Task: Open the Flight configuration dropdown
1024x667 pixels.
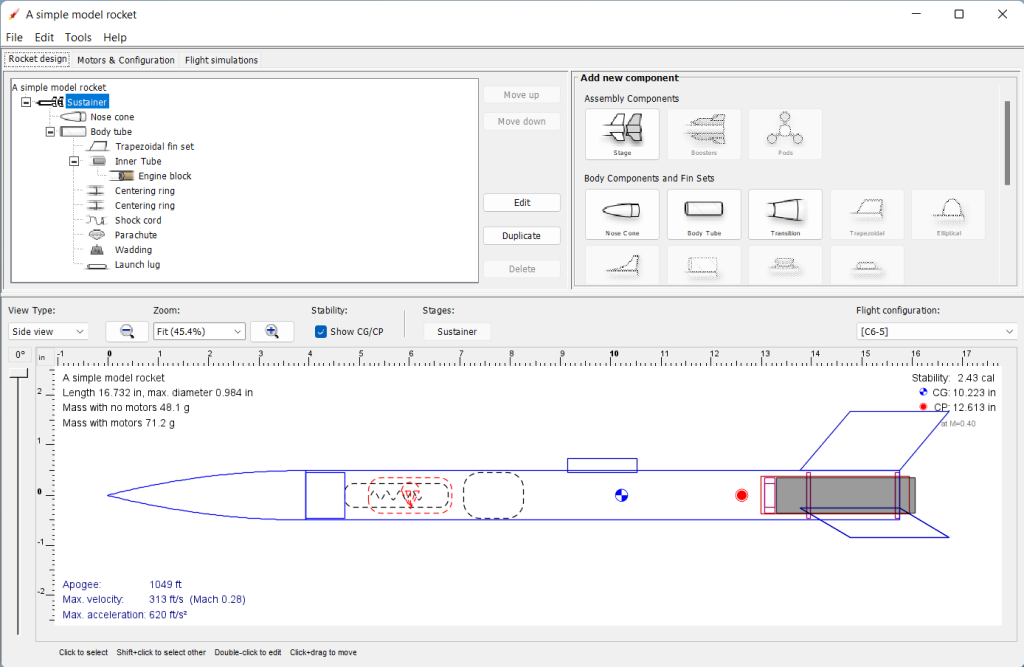Action: coord(937,331)
